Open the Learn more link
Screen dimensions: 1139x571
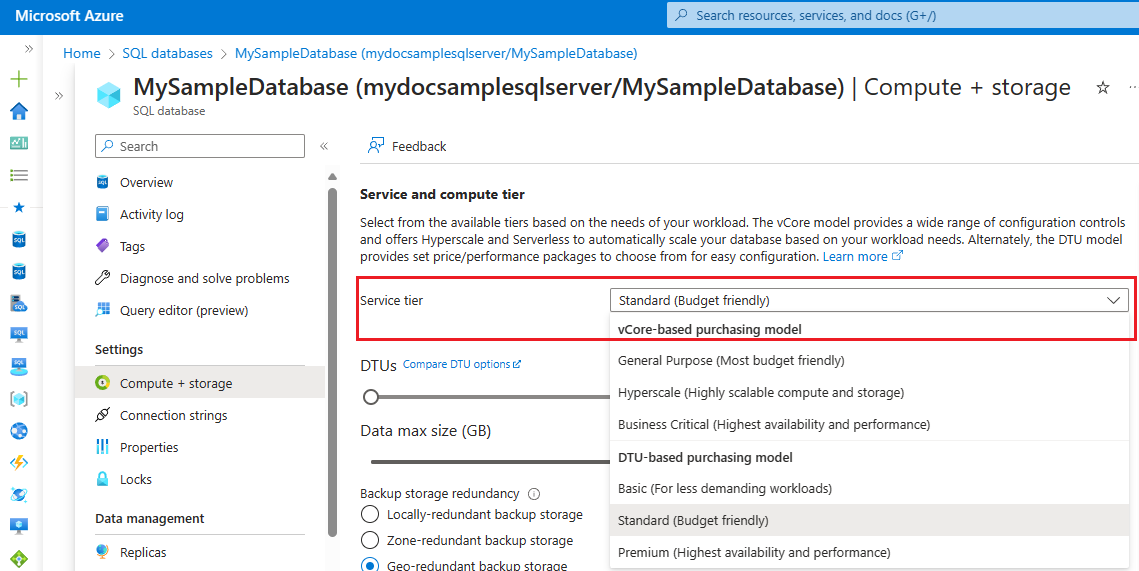(x=862, y=256)
